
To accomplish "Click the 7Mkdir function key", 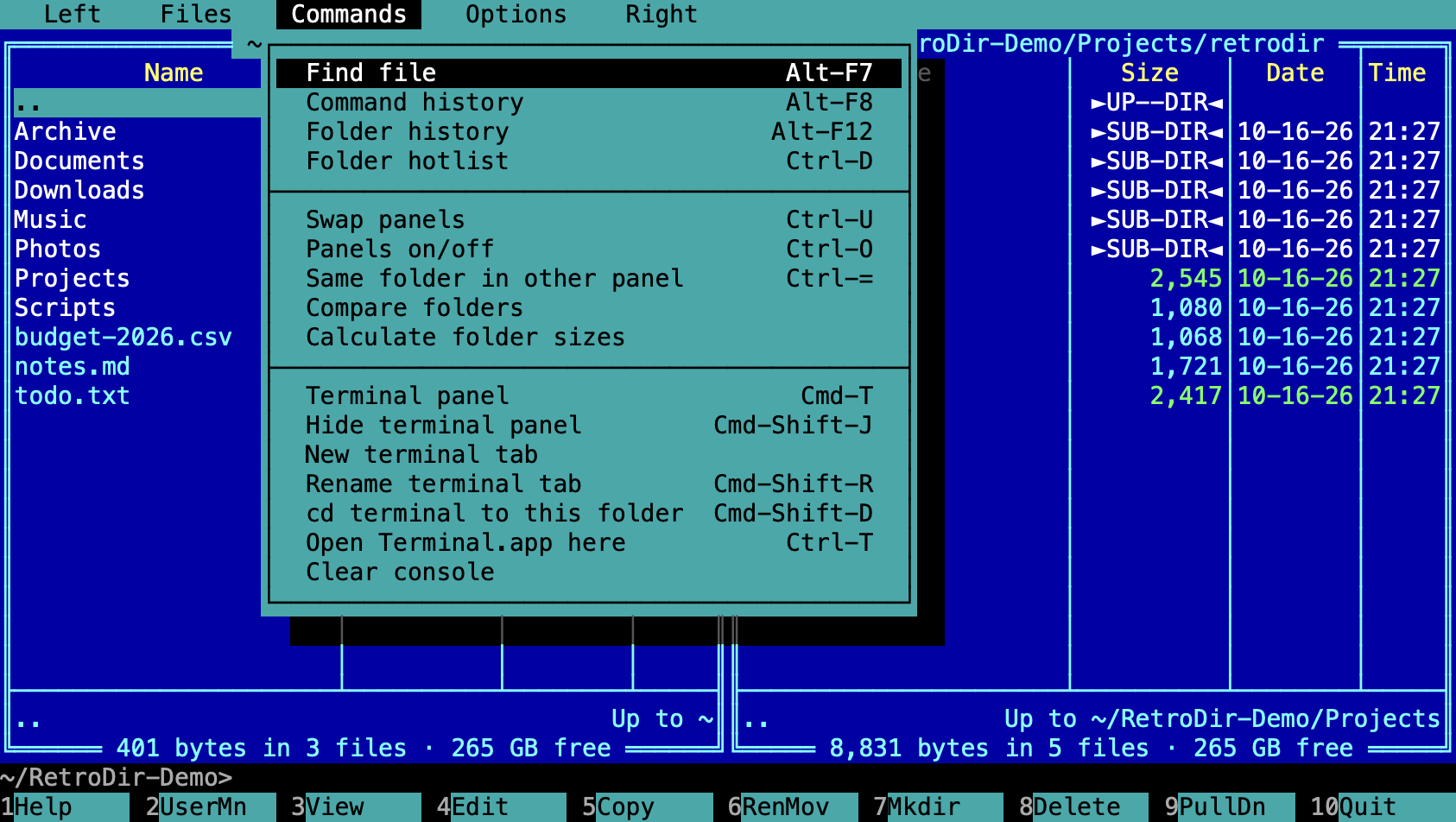I will tap(938, 806).
